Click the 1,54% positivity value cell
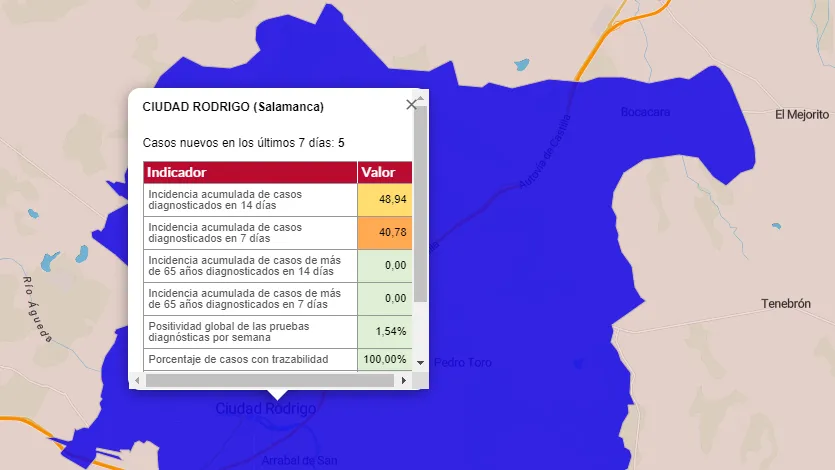The image size is (835, 470). (x=384, y=330)
